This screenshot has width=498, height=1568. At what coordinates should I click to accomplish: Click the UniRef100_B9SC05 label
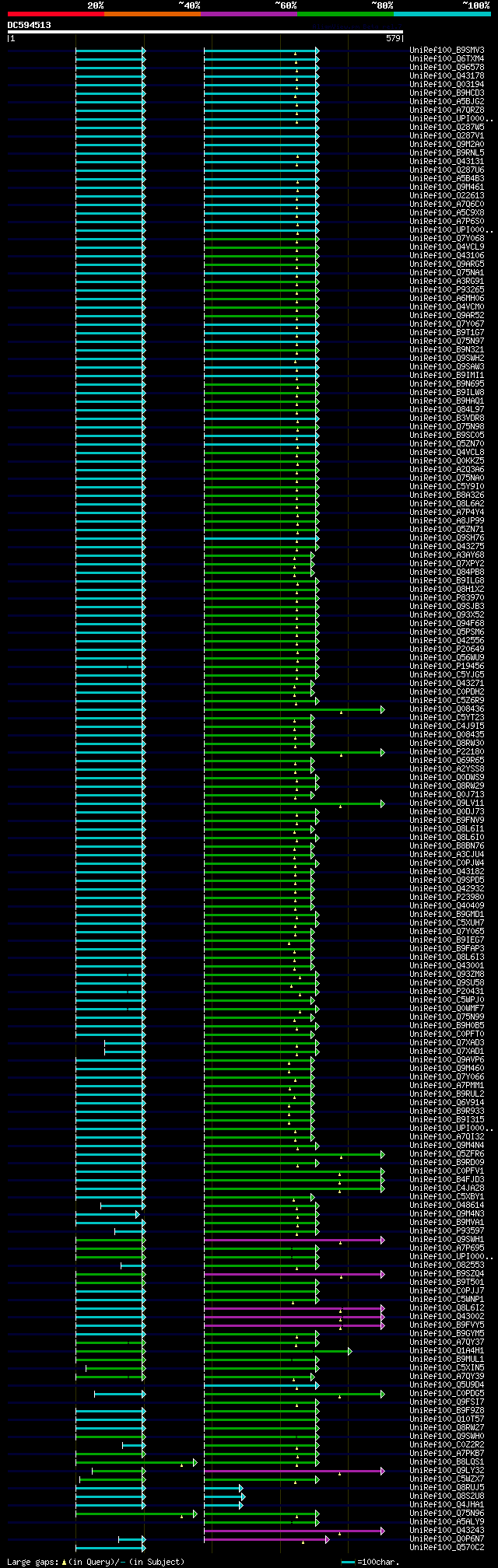[x=447, y=435]
